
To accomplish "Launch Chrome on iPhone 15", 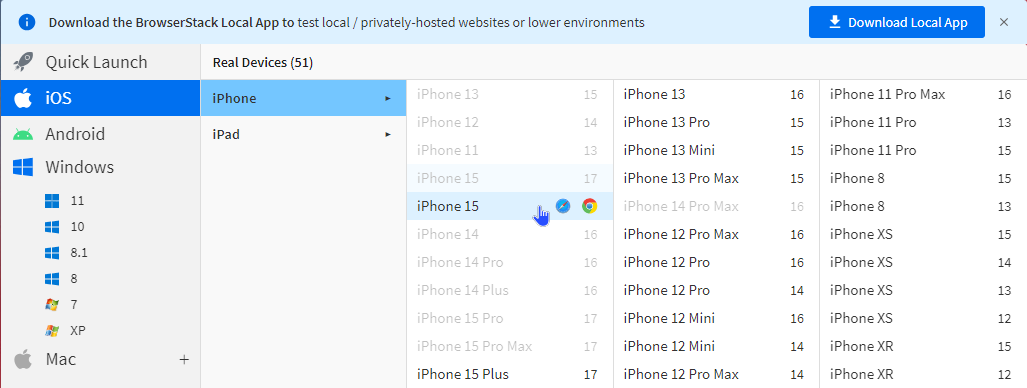I will (589, 206).
